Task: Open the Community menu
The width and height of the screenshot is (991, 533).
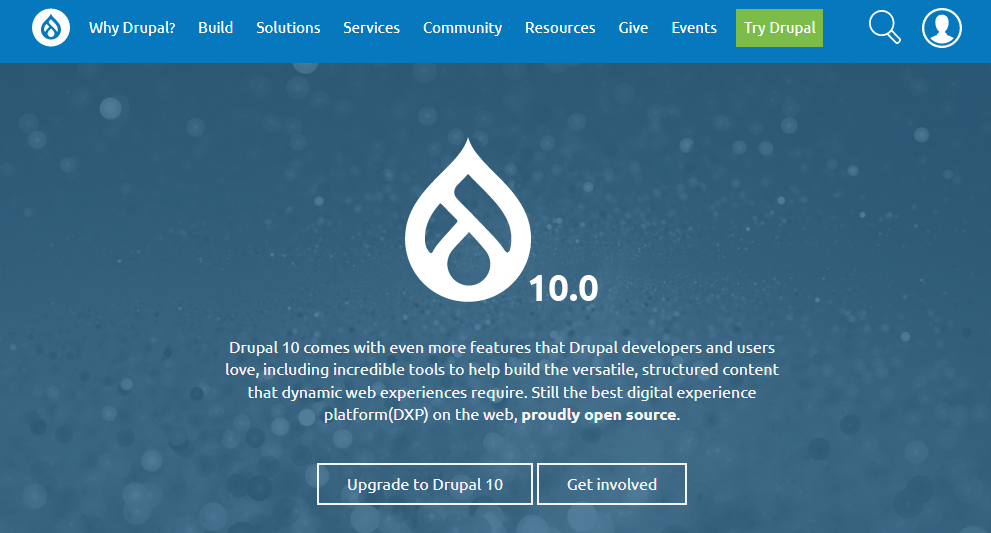Action: (463, 28)
